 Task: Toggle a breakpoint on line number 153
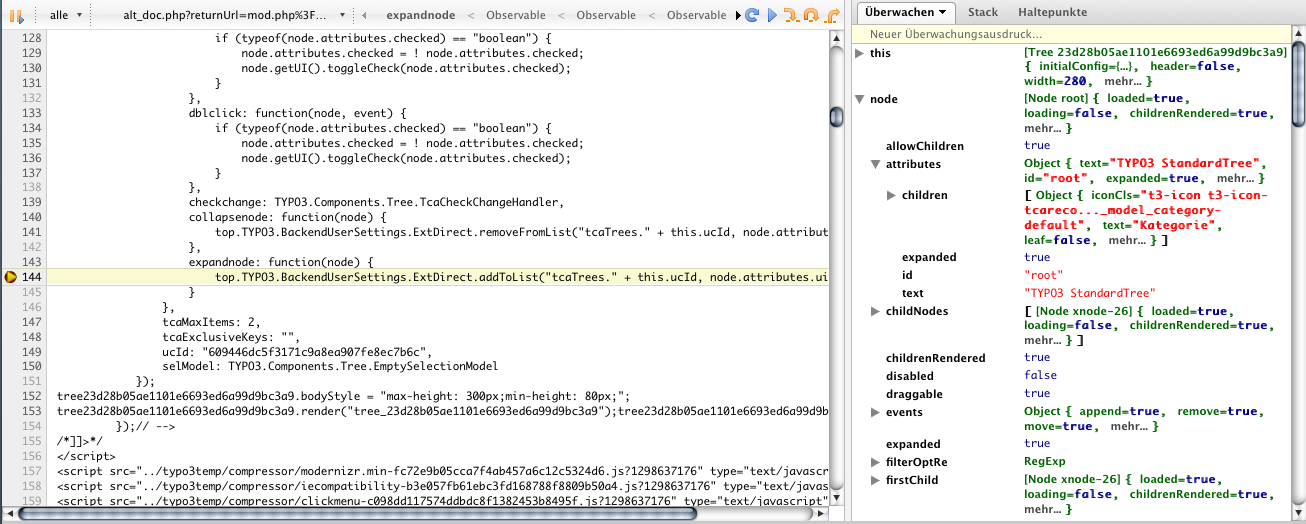[33, 410]
